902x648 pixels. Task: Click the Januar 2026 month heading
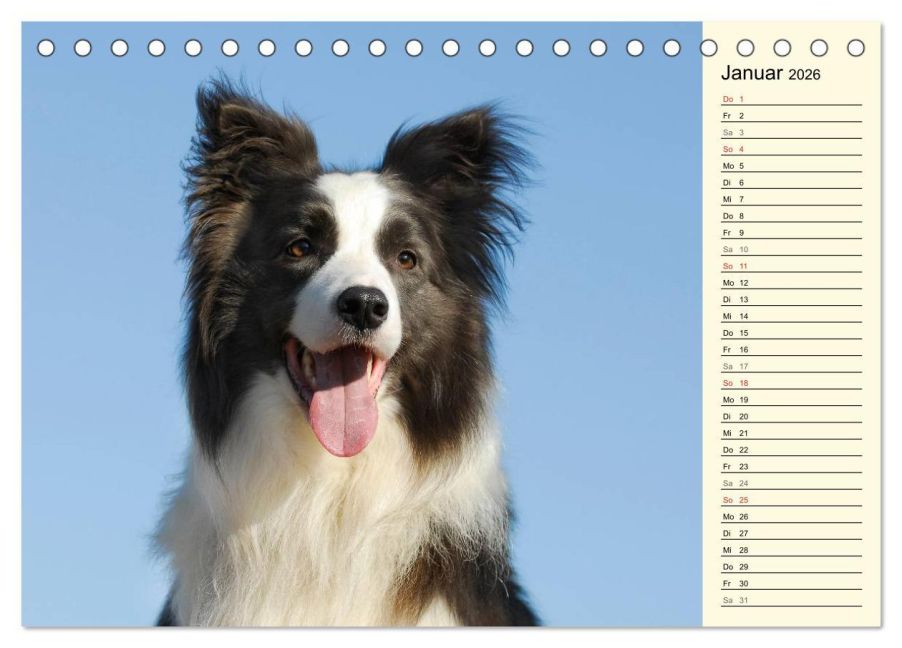click(x=770, y=73)
